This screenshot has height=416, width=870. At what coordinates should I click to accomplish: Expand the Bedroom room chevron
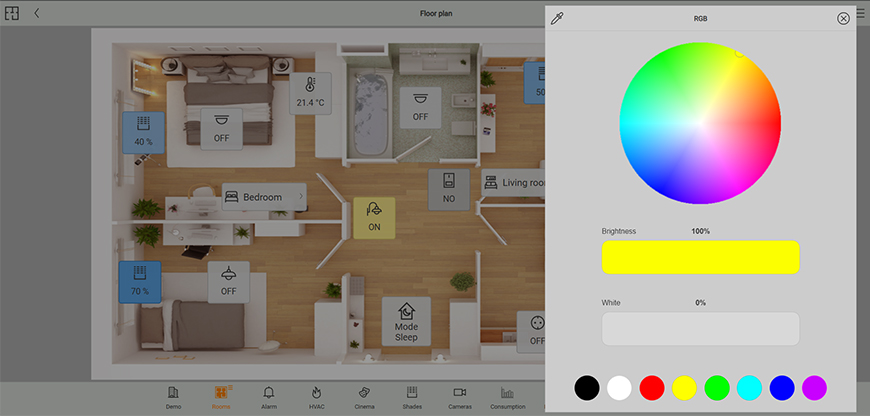tap(301, 197)
